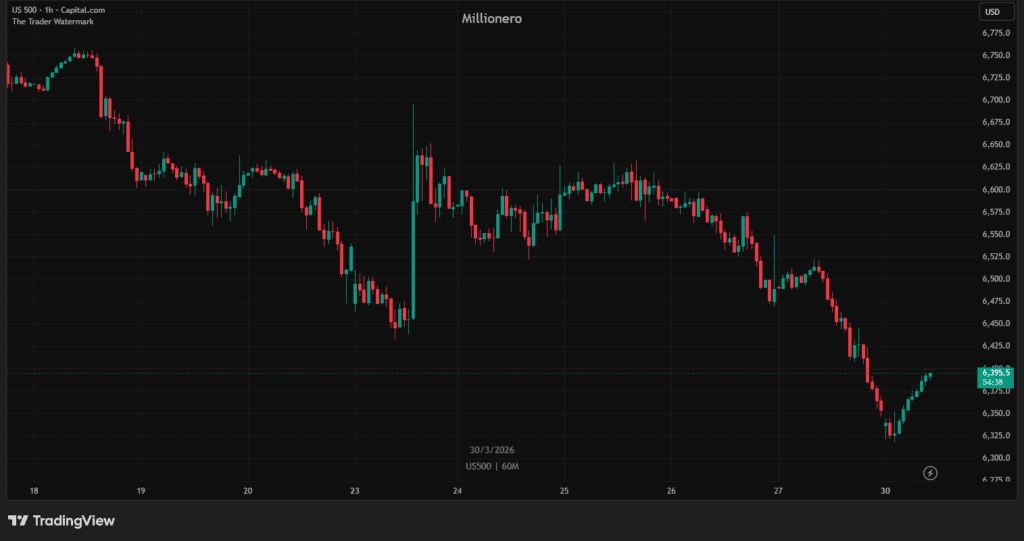The height and width of the screenshot is (541, 1024).
Task: Click the 6,500.0 price axis label
Action: point(994,279)
